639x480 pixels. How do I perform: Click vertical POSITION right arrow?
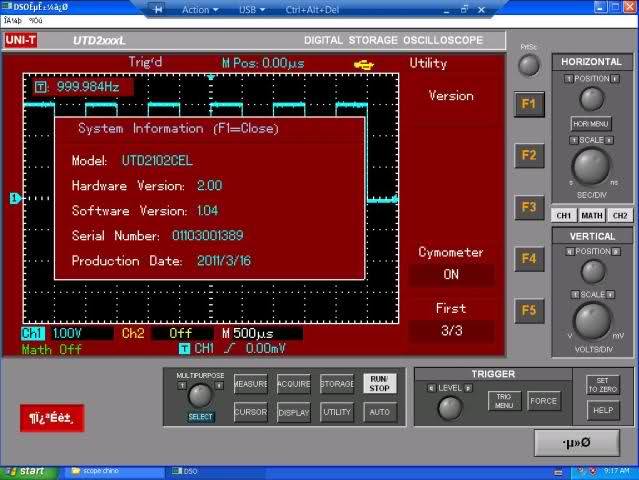(x=616, y=252)
